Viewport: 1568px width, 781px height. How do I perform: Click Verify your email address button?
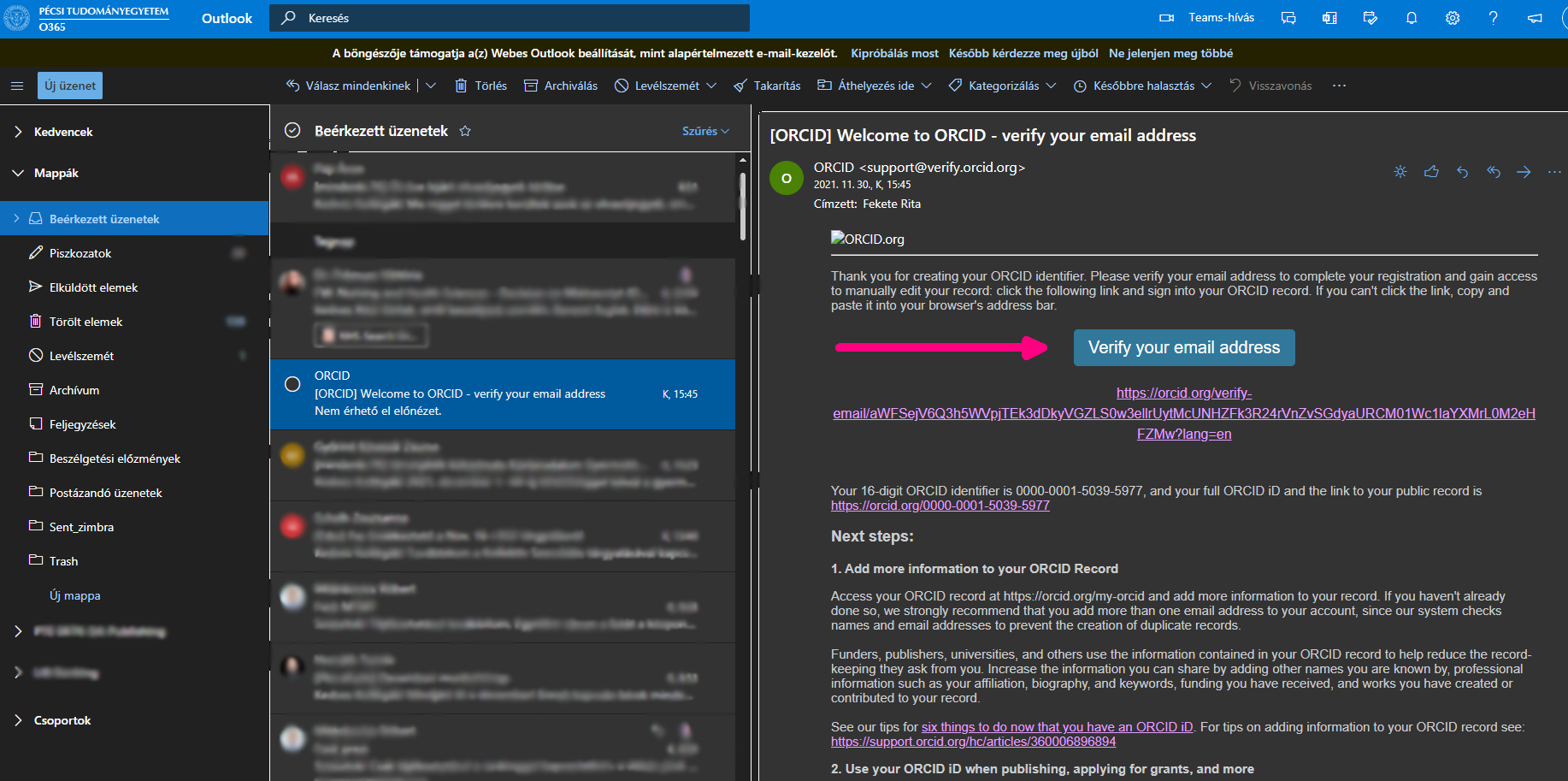point(1184,347)
